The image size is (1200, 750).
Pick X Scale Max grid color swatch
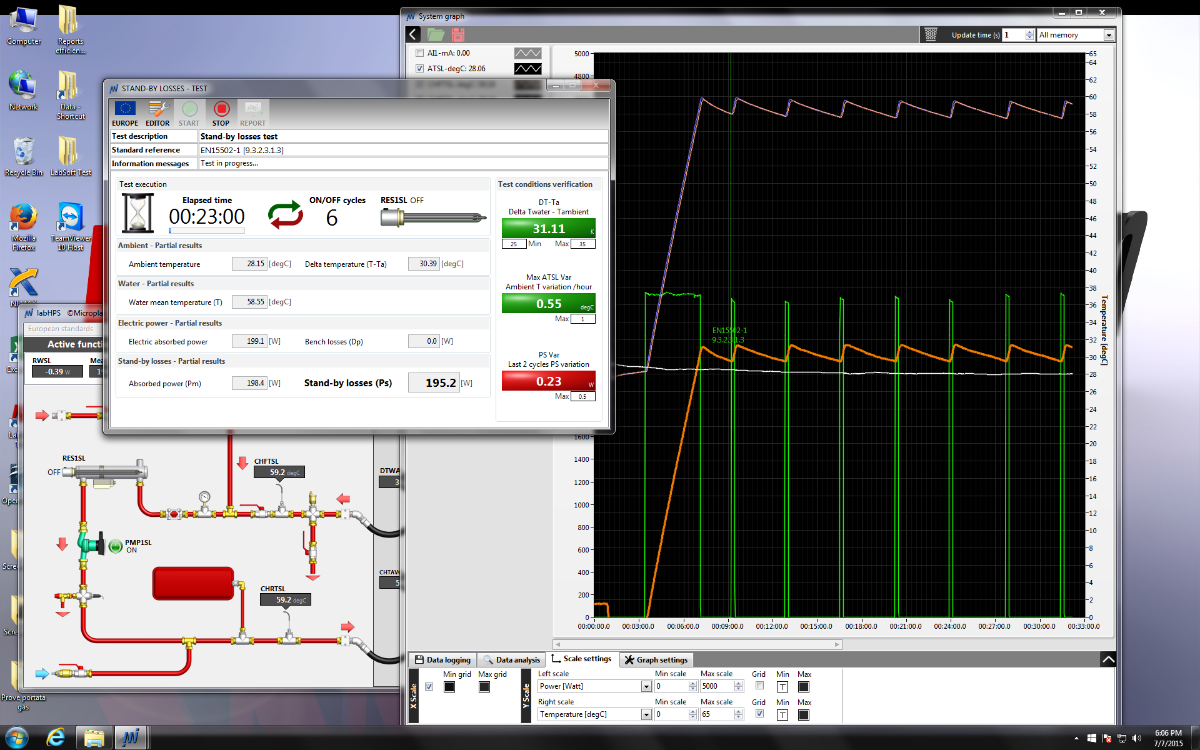[x=485, y=687]
